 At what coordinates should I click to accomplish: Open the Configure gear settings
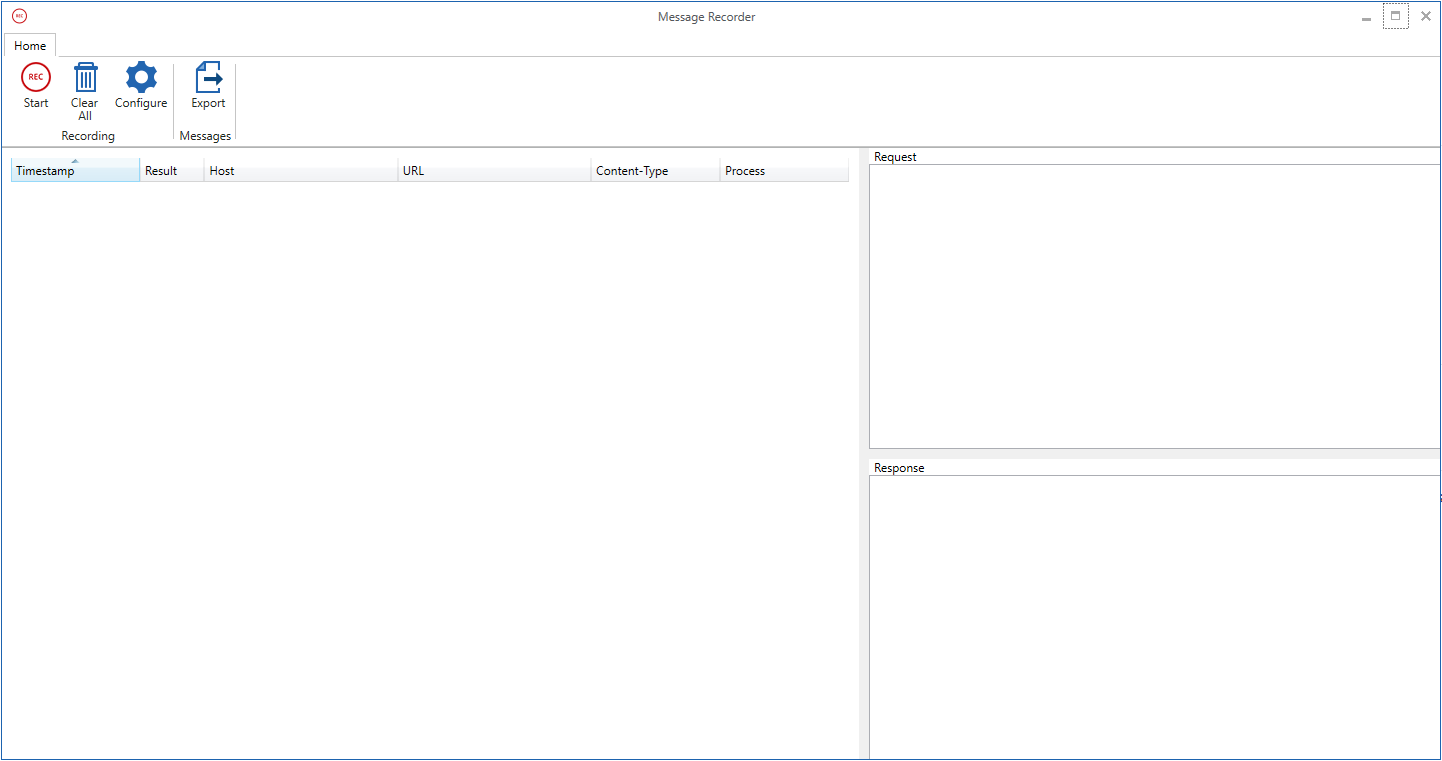point(141,78)
